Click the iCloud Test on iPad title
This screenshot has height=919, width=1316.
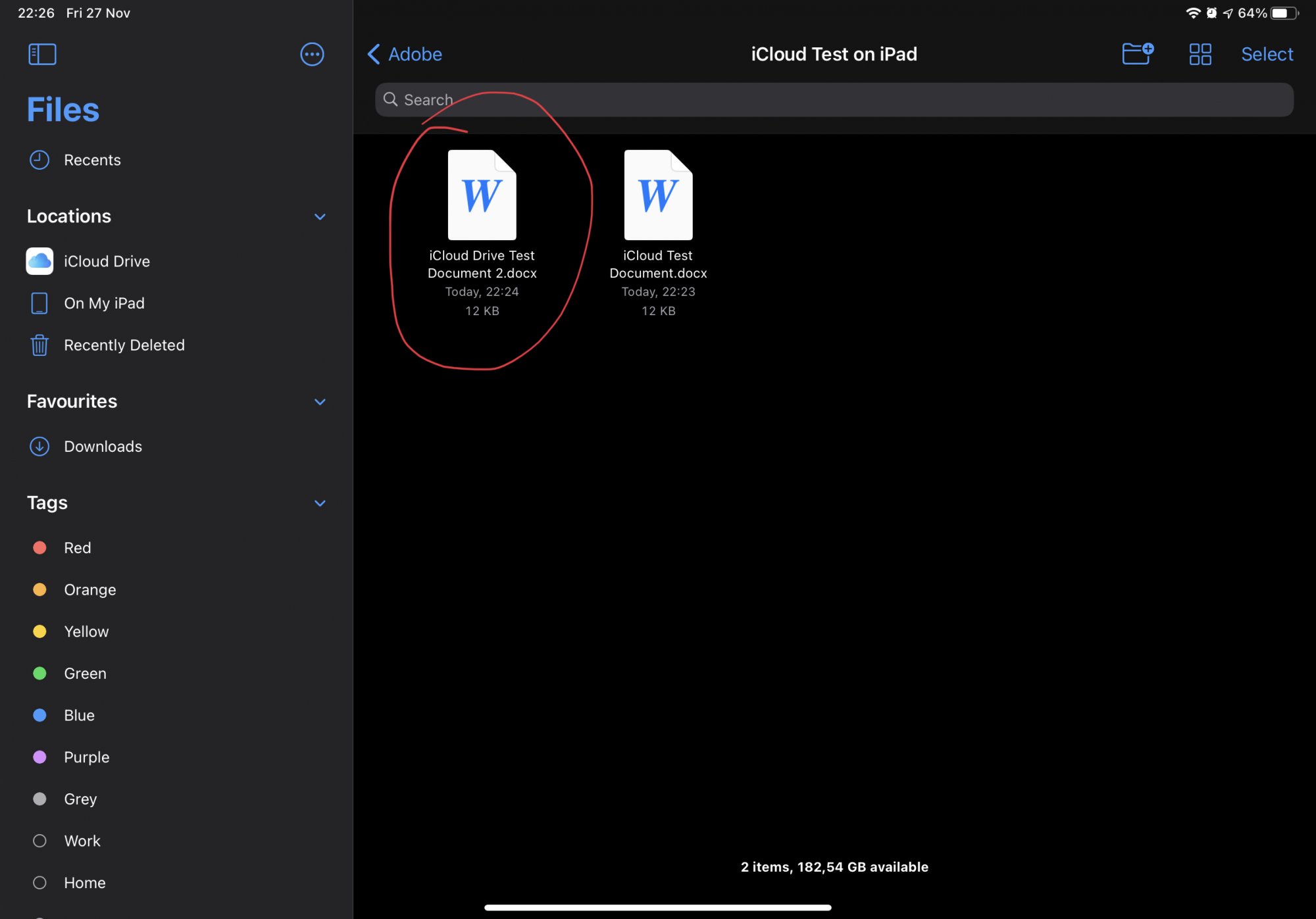834,54
